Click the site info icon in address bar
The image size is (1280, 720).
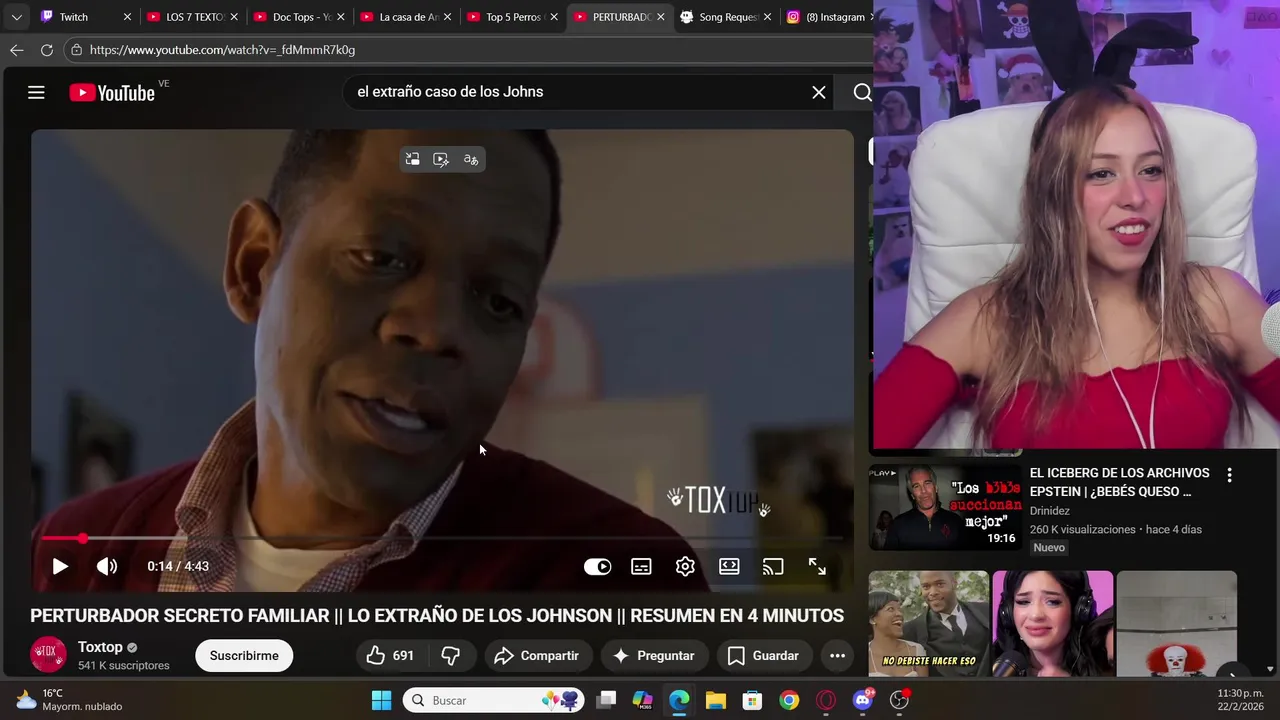[77, 50]
